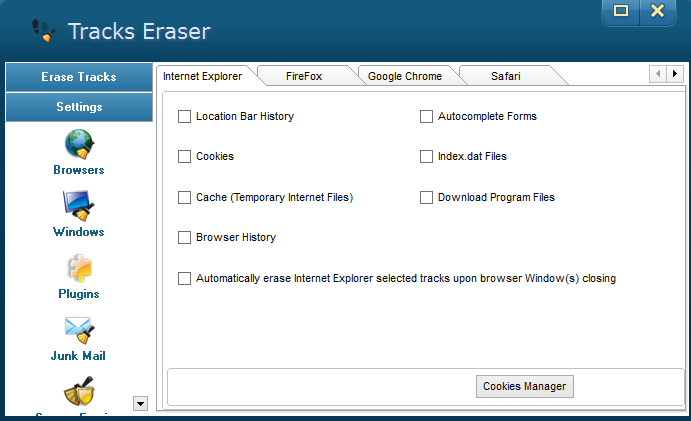Viewport: 691px width, 421px height.
Task: Maximize the Tracks Eraser window
Action: (x=621, y=11)
